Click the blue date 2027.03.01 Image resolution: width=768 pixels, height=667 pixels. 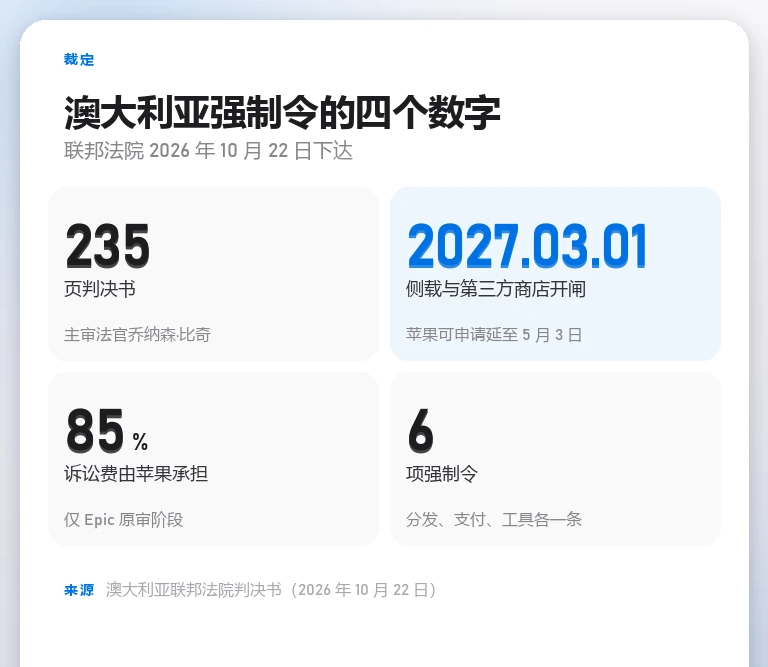tap(527, 245)
